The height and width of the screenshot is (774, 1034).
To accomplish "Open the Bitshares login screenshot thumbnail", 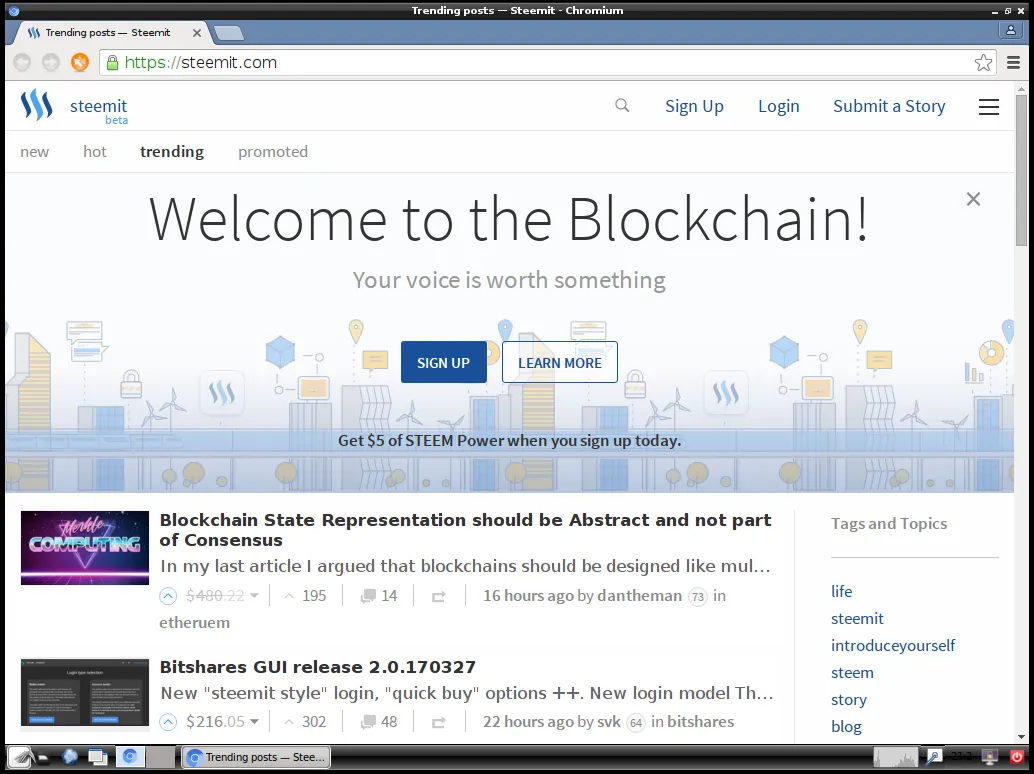I will 84,692.
